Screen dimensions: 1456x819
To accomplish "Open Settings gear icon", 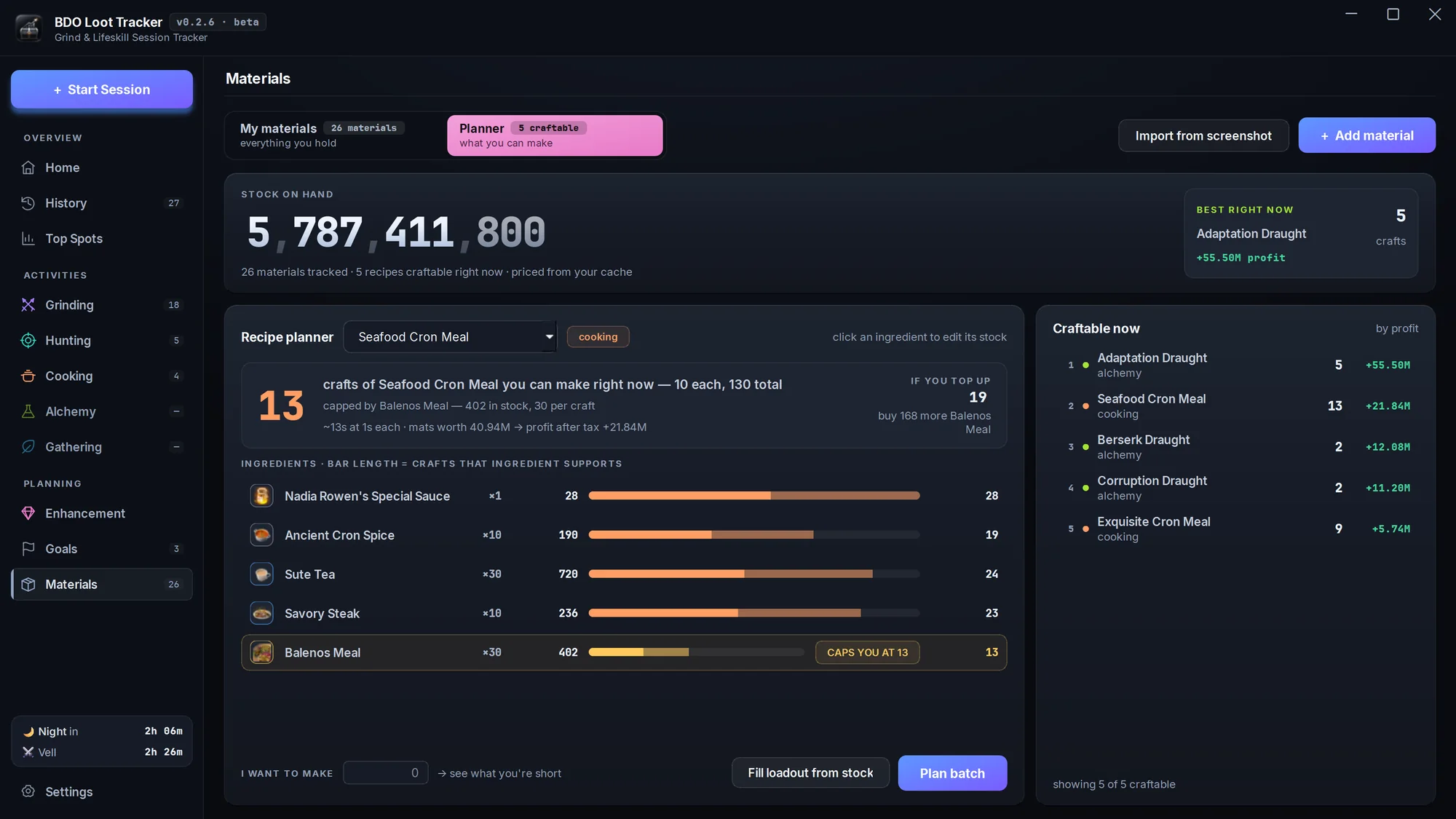I will click(28, 791).
